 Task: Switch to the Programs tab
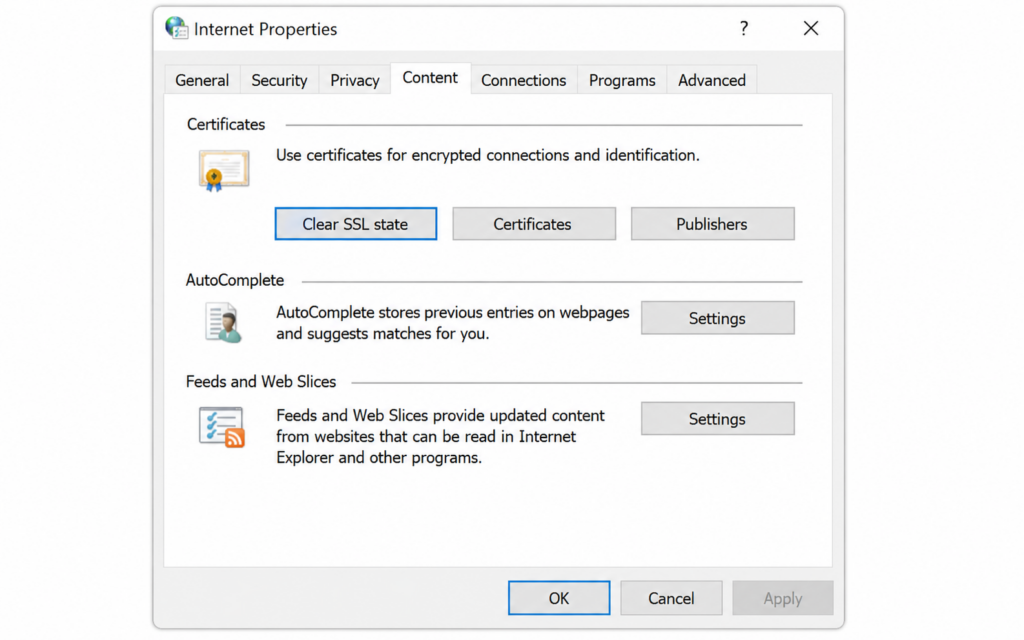point(622,80)
